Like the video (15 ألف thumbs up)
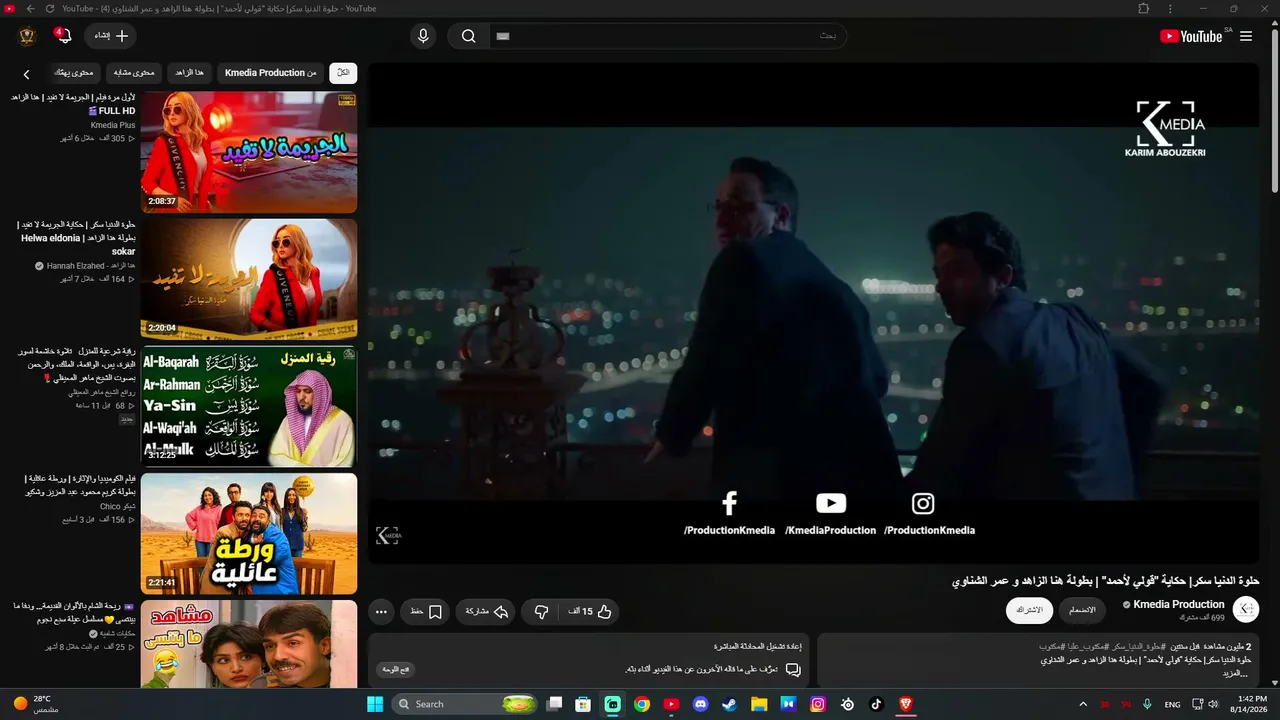The height and width of the screenshot is (720, 1280). [x=590, y=611]
